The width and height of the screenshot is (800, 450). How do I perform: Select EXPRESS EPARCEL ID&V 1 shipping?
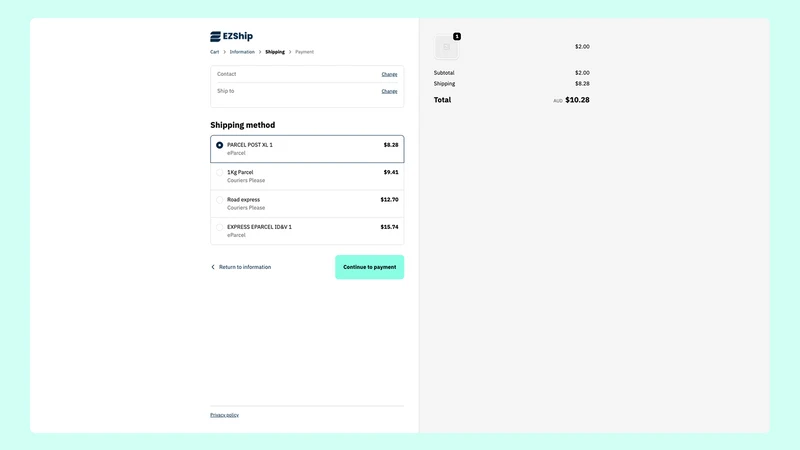(307, 231)
